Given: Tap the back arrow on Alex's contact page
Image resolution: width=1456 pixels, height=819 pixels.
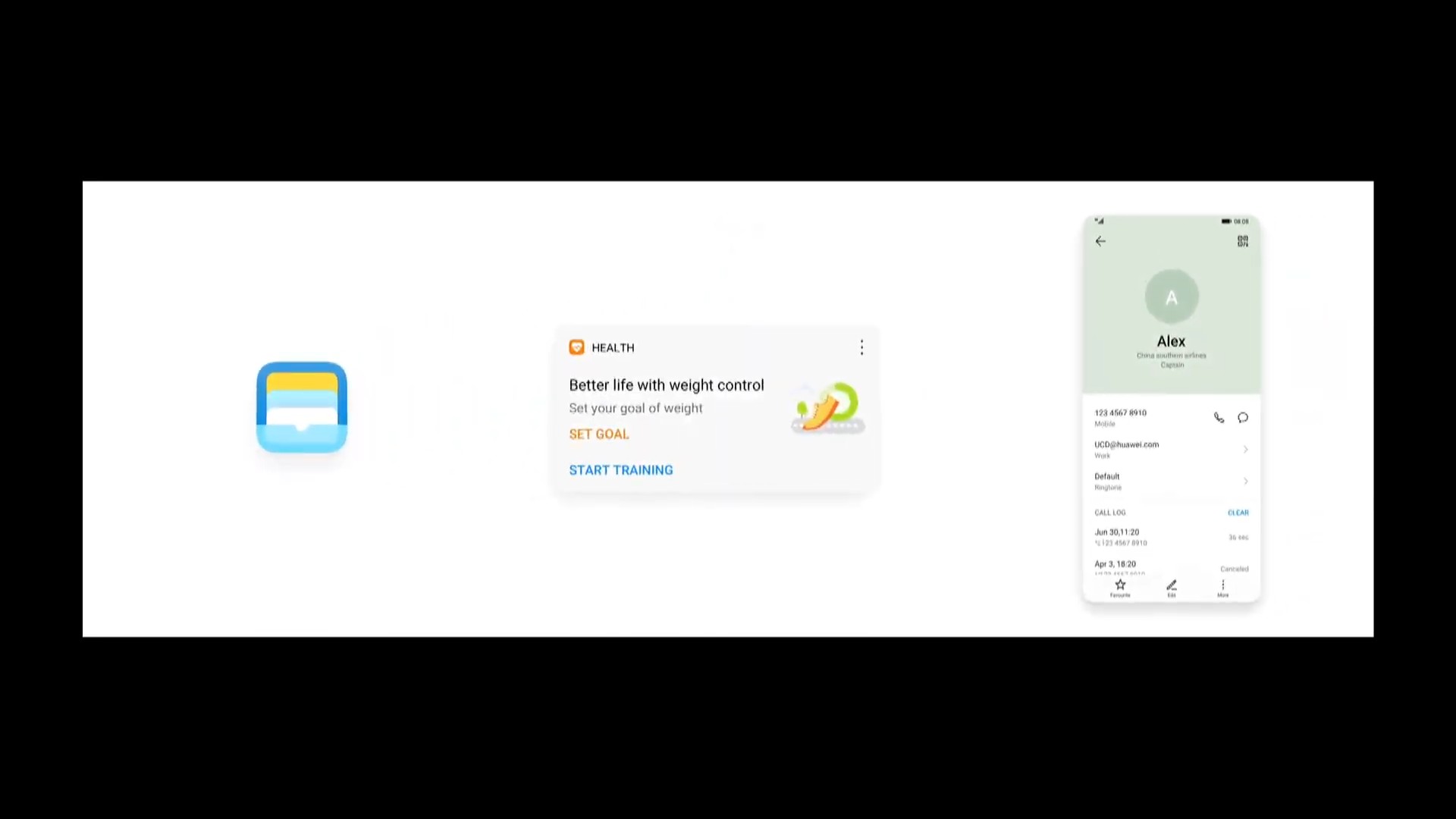Looking at the screenshot, I should point(1100,241).
